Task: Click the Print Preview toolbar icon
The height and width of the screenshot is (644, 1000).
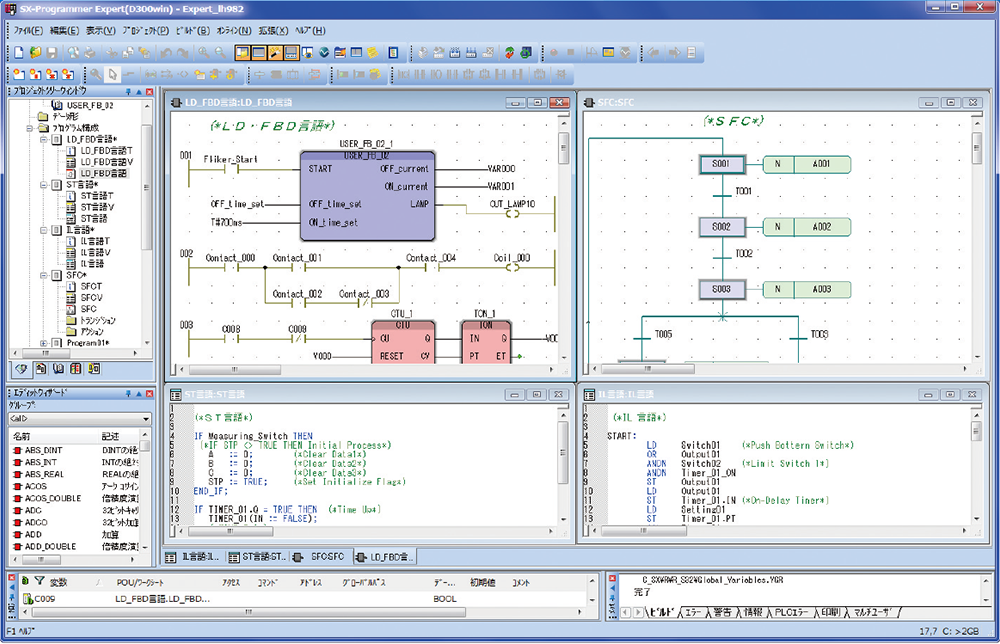Action: (74, 53)
